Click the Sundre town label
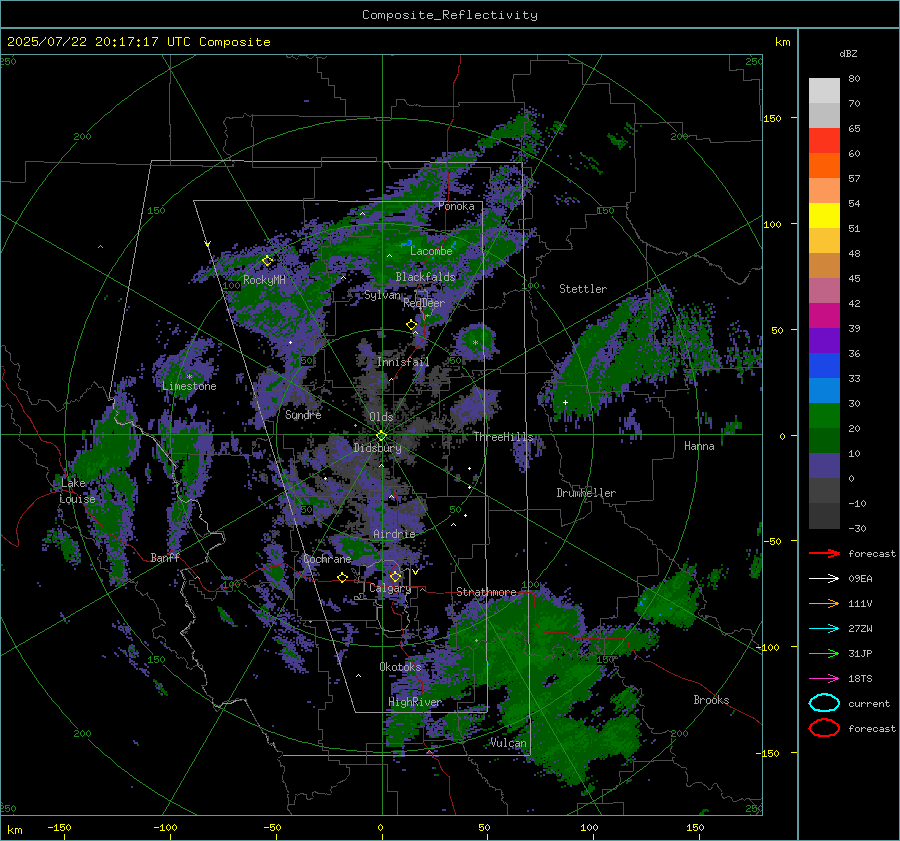 [303, 415]
